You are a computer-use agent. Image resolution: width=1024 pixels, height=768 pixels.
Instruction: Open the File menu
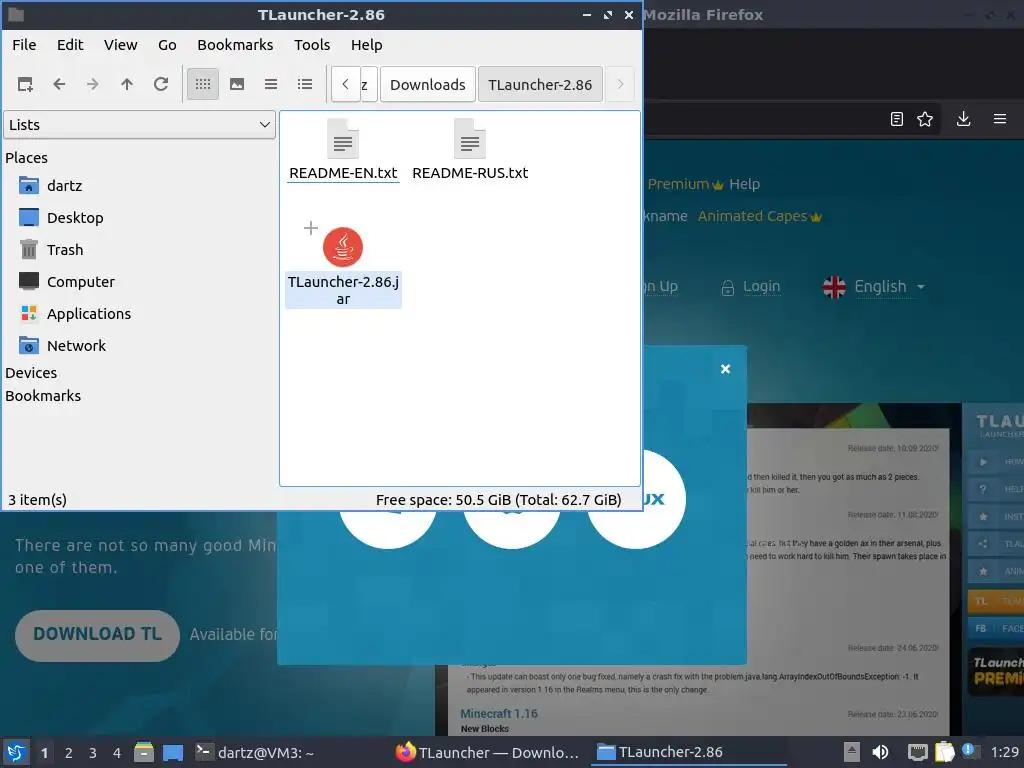click(24, 45)
